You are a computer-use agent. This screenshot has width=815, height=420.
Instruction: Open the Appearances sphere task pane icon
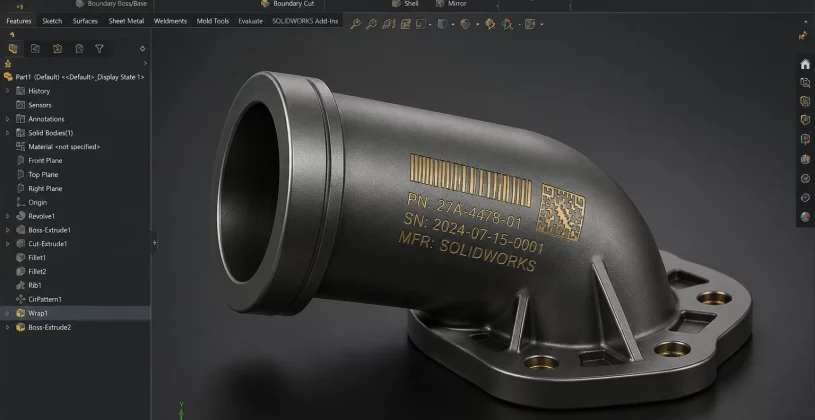[805, 159]
